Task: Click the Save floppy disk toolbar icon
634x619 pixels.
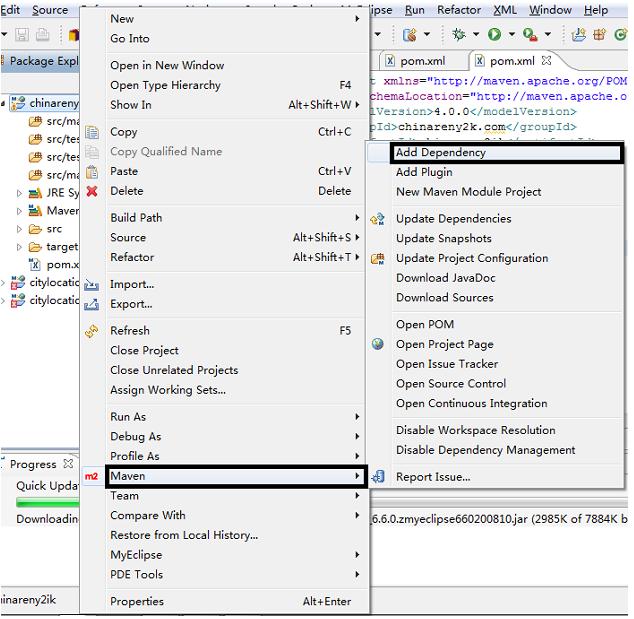Action: coord(22,35)
